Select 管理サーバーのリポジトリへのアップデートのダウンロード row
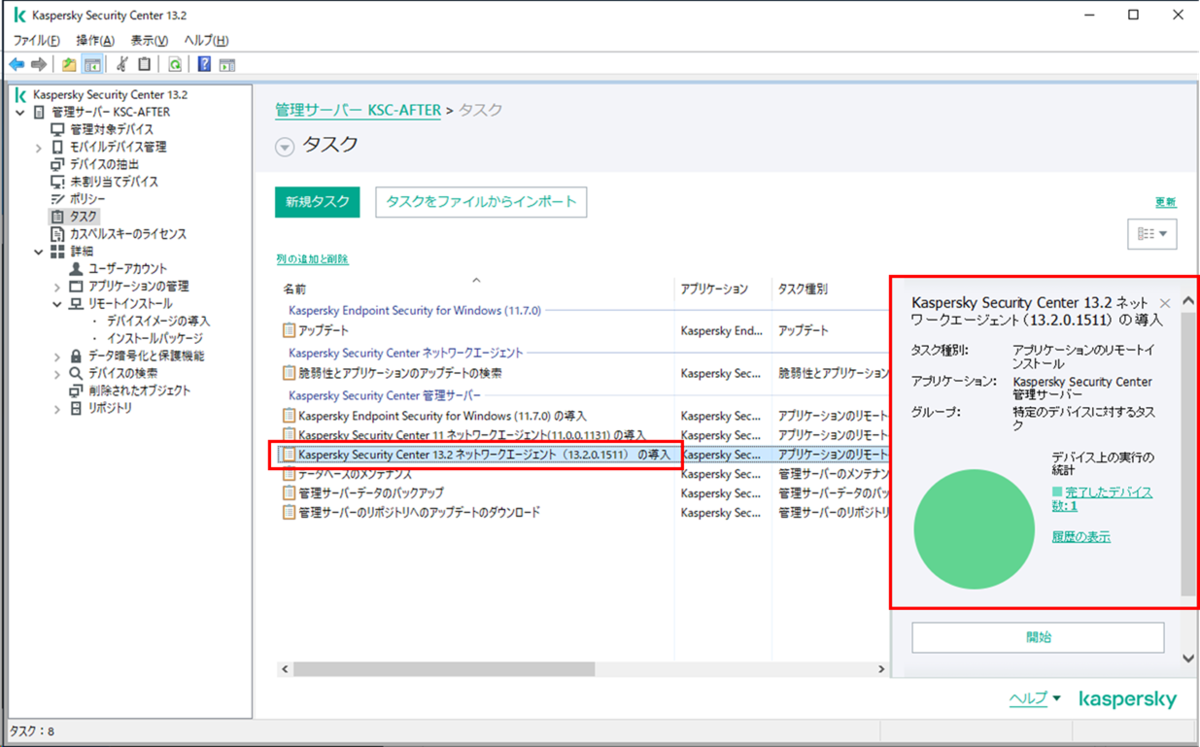This screenshot has height=747, width=1200. (x=582, y=512)
